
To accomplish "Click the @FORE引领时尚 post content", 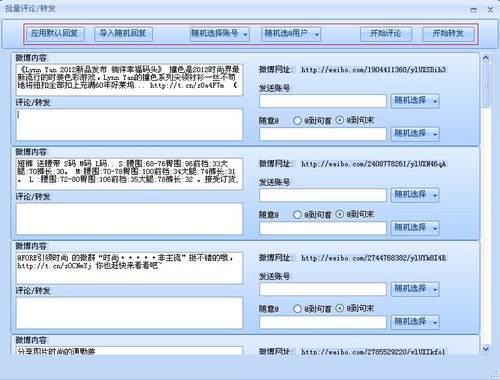I will coord(129,268).
